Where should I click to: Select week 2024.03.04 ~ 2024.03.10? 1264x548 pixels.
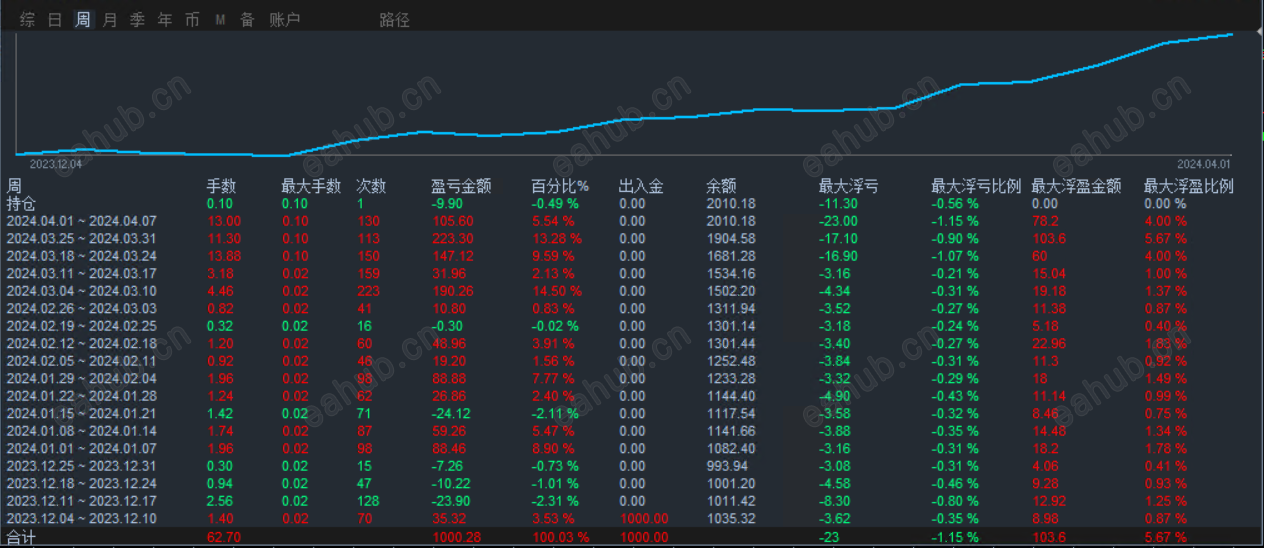click(82, 290)
